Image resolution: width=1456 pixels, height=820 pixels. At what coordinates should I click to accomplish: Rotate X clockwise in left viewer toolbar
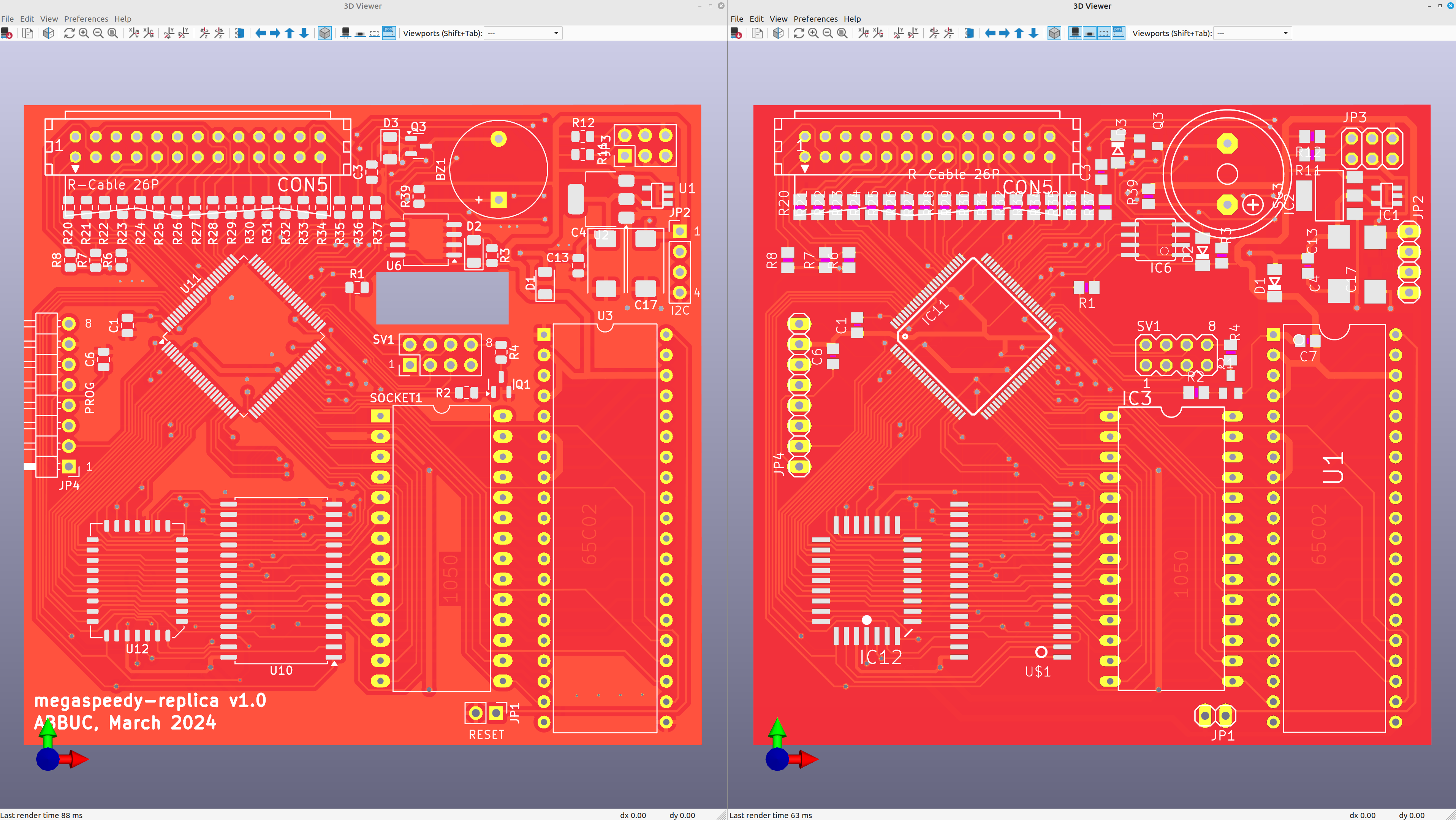(133, 33)
